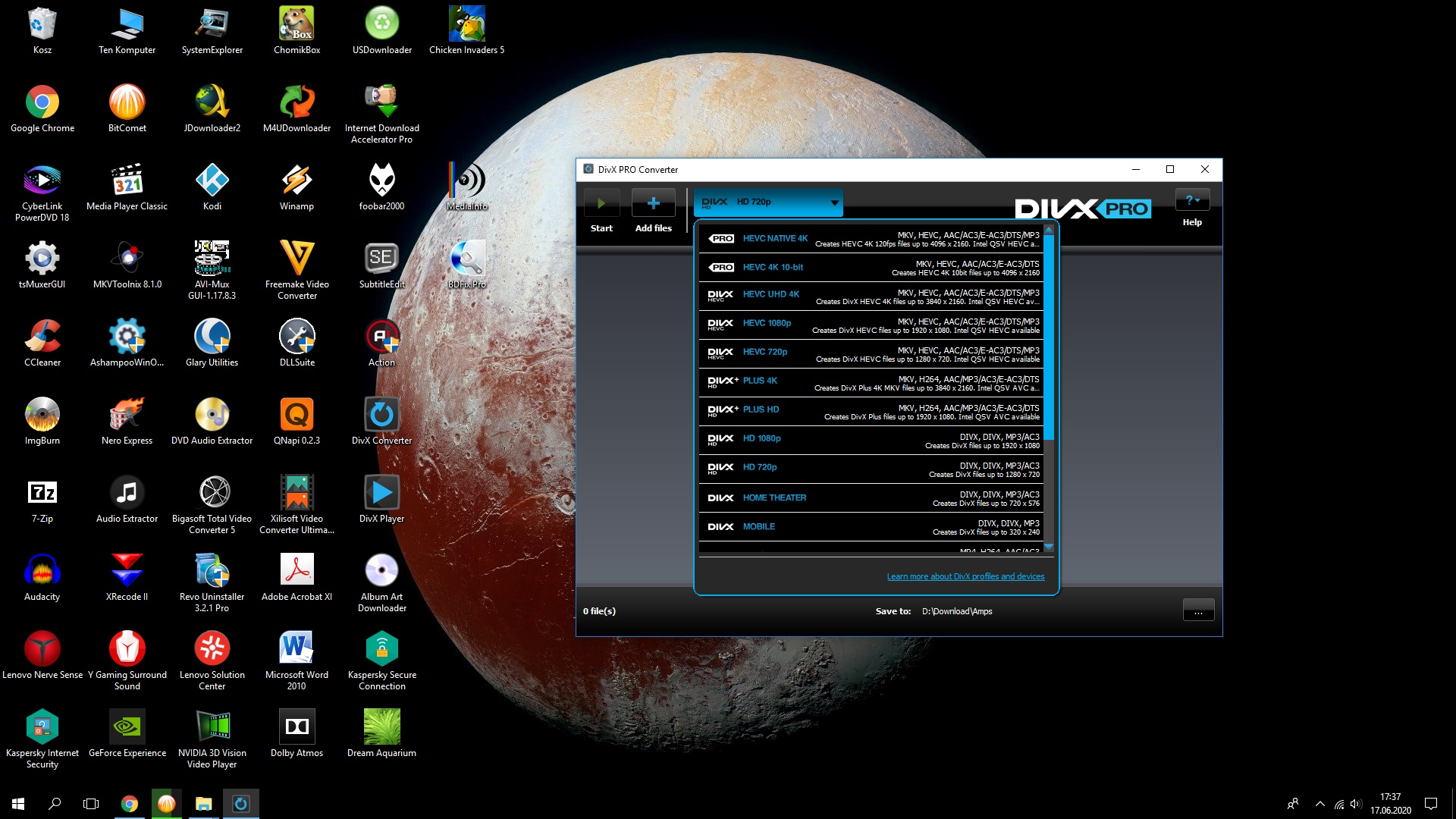
Task: Choose the HEVC 1080p profile
Action: (x=871, y=325)
